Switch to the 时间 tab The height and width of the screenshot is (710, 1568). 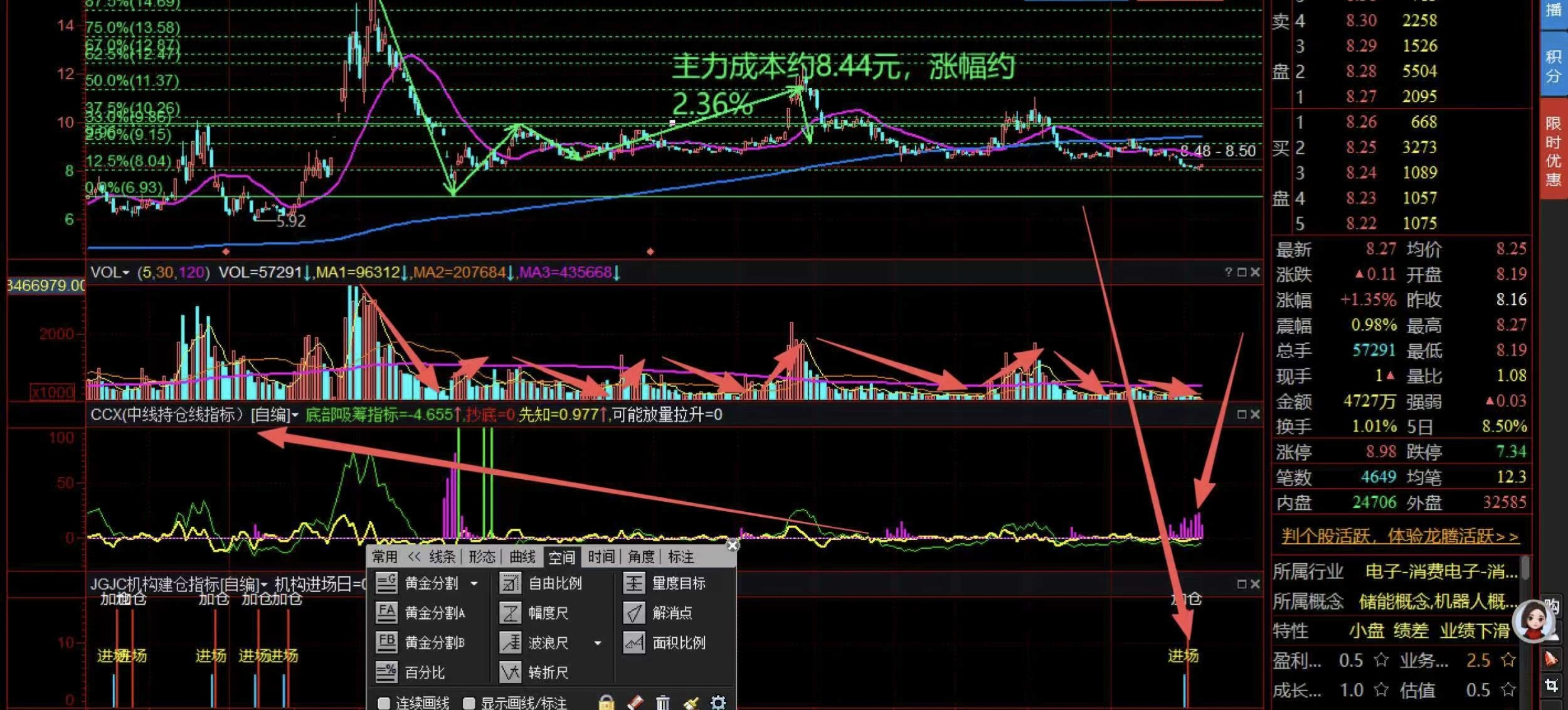tap(601, 557)
